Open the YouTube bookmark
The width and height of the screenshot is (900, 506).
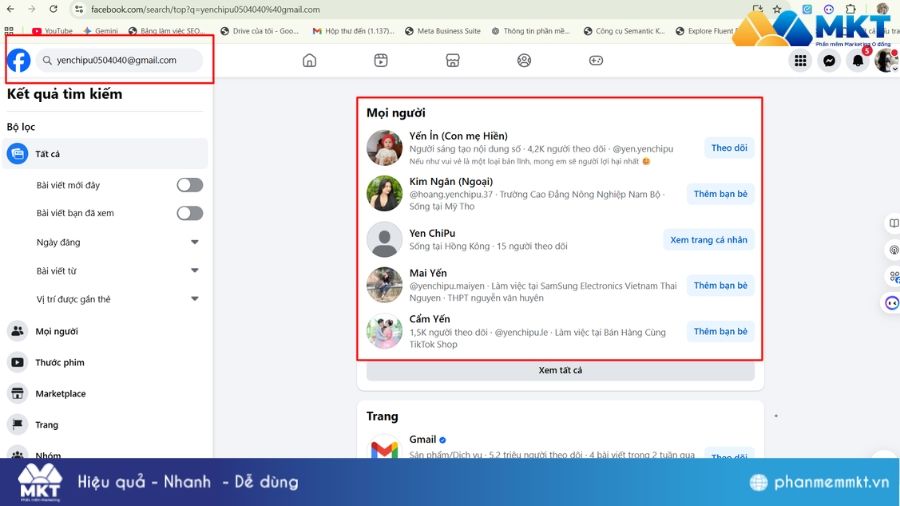[x=52, y=31]
